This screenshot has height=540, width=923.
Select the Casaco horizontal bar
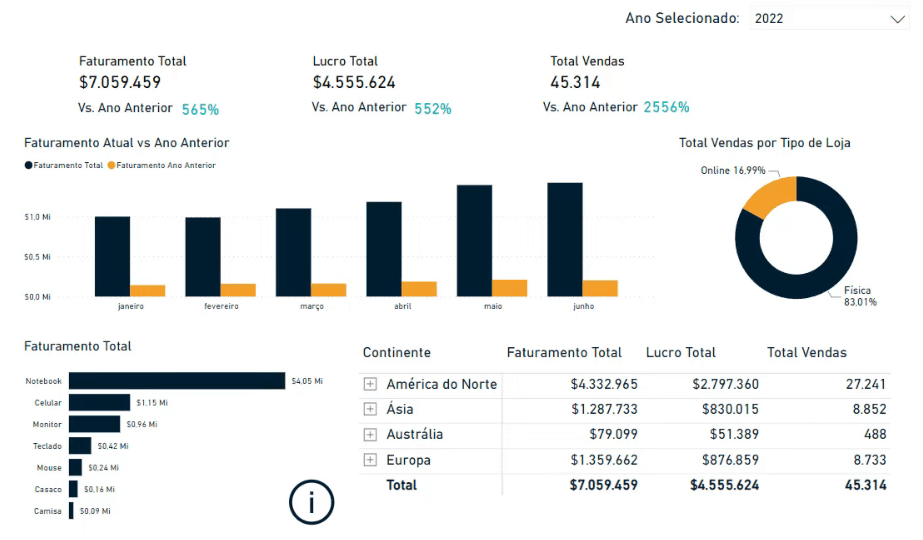[73, 489]
